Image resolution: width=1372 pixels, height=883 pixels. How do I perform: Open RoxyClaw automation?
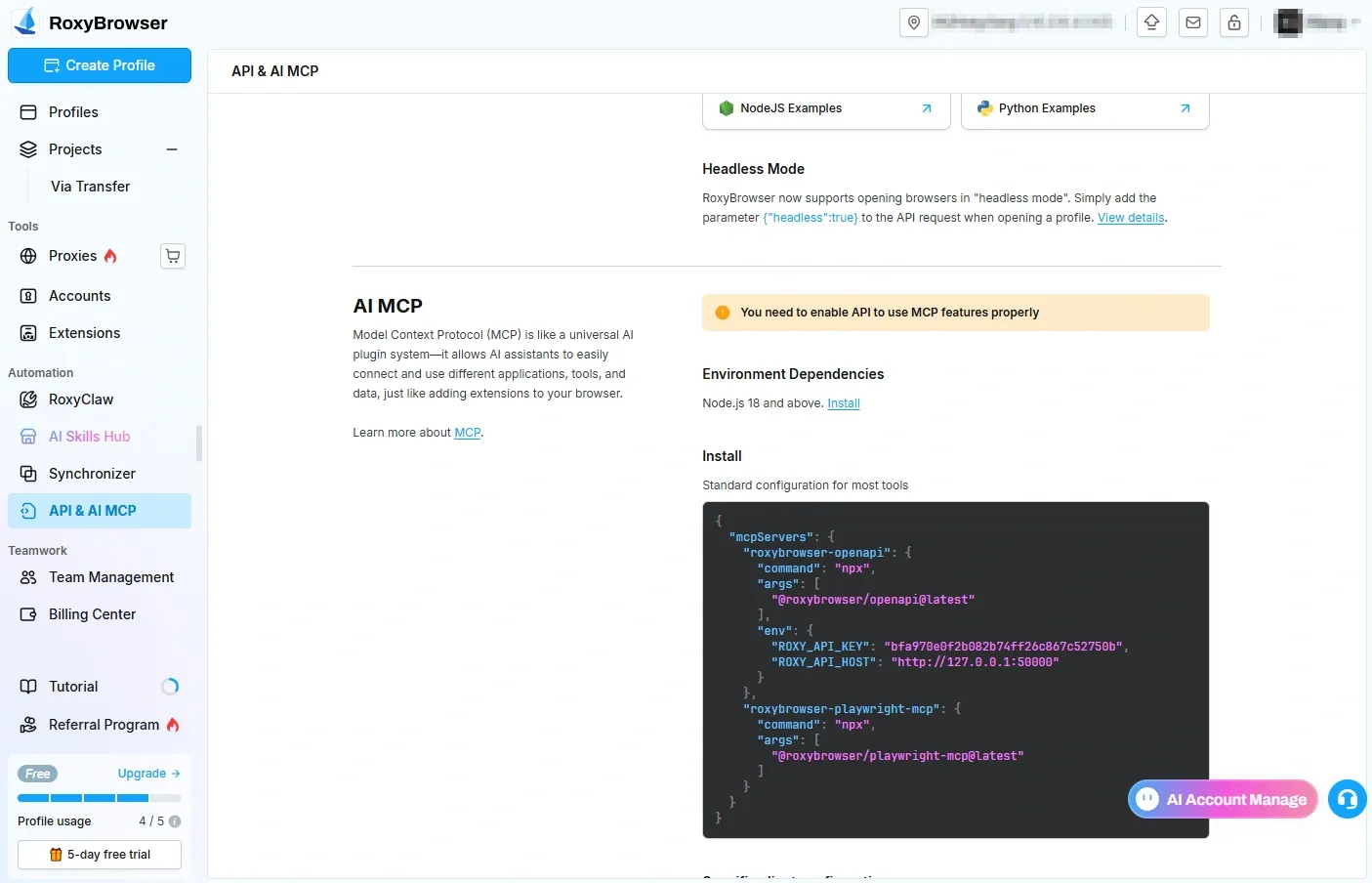100,399
